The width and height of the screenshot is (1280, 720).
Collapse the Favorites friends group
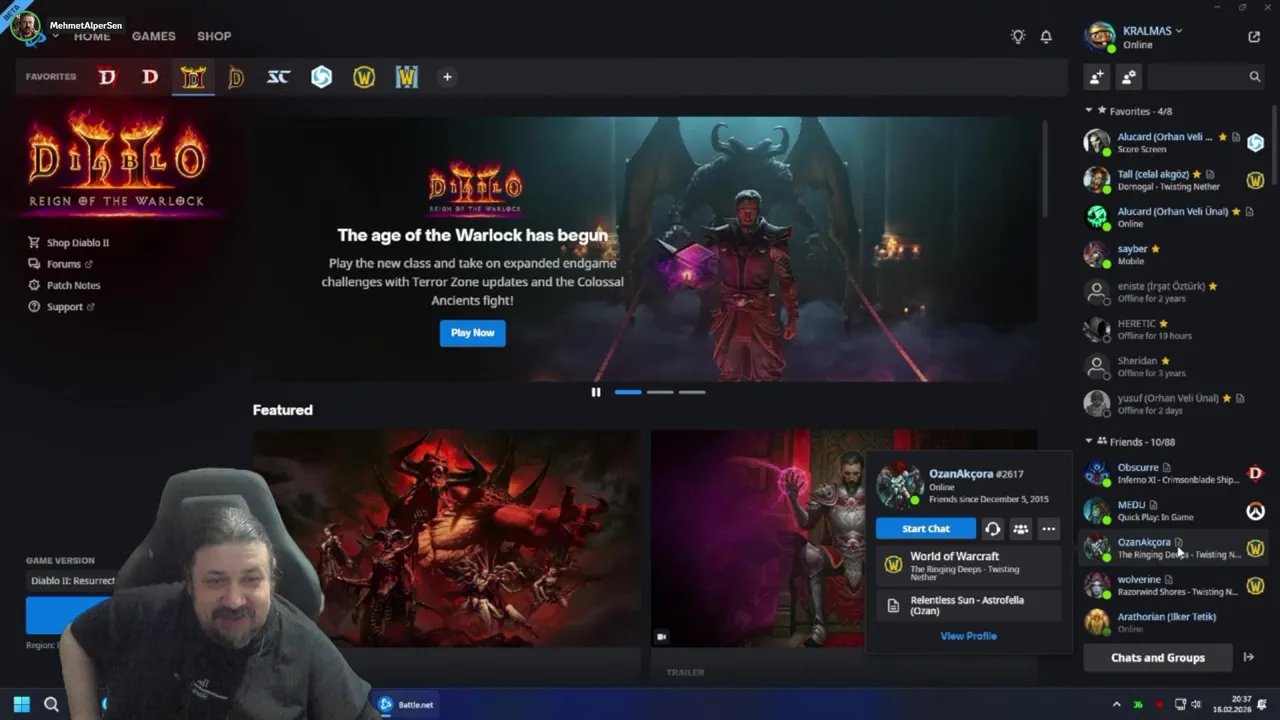(x=1089, y=111)
